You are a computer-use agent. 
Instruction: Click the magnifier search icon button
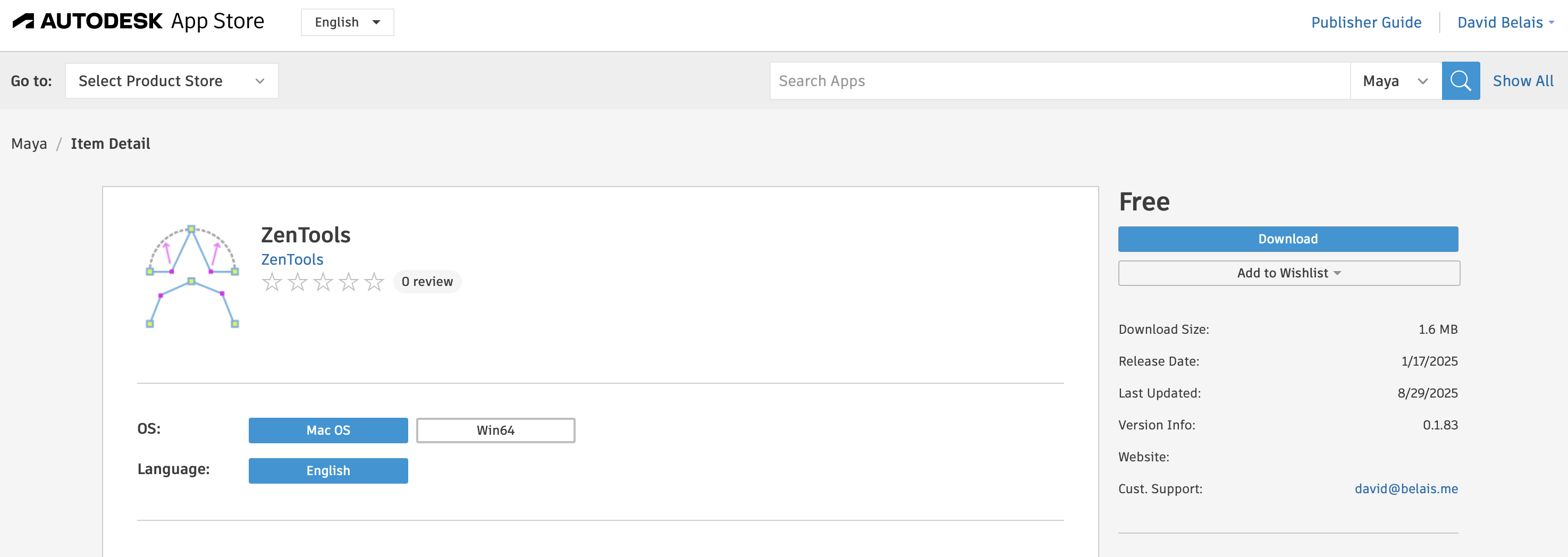pyautogui.click(x=1460, y=81)
